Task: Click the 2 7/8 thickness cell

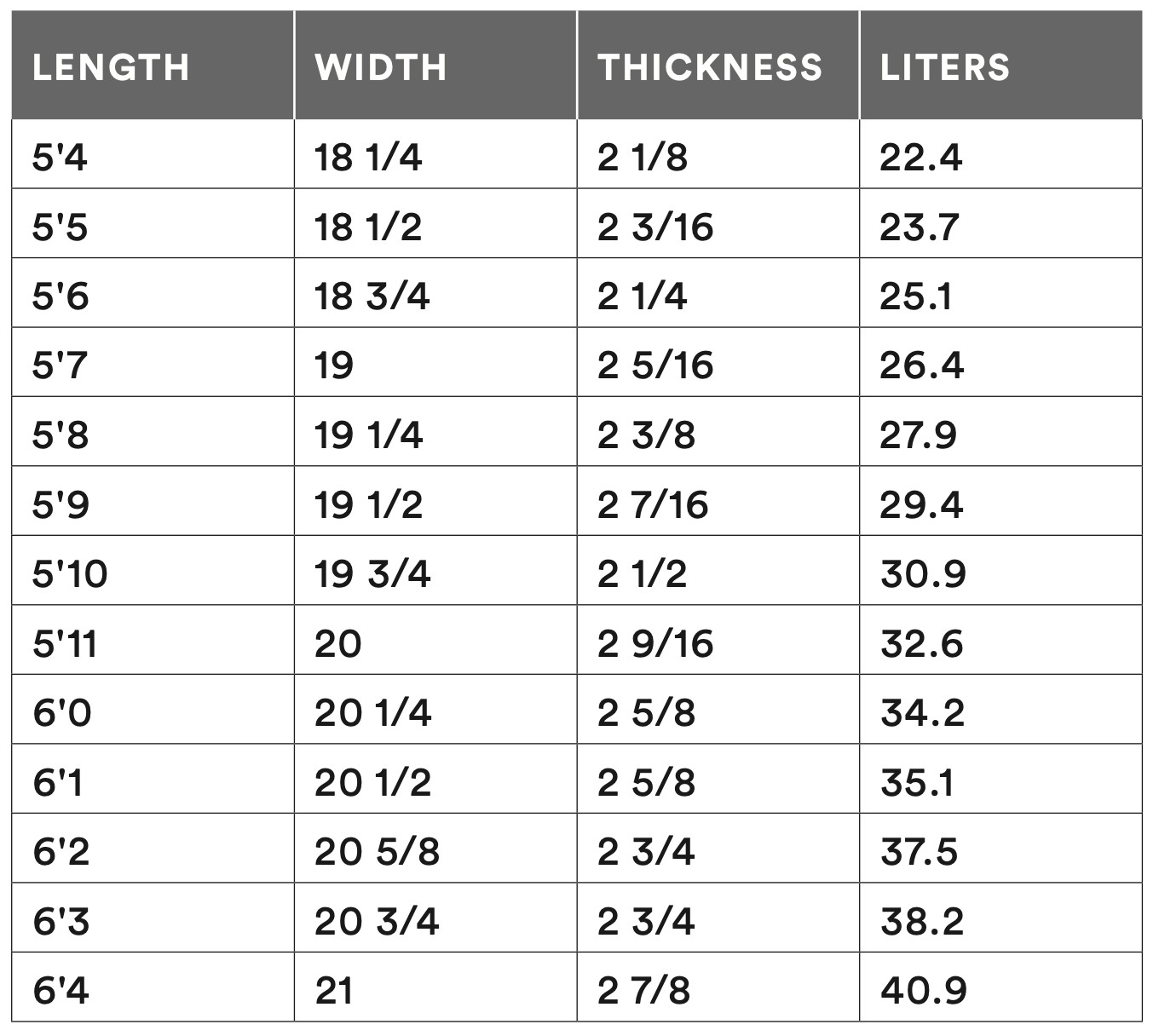Action: (x=643, y=991)
